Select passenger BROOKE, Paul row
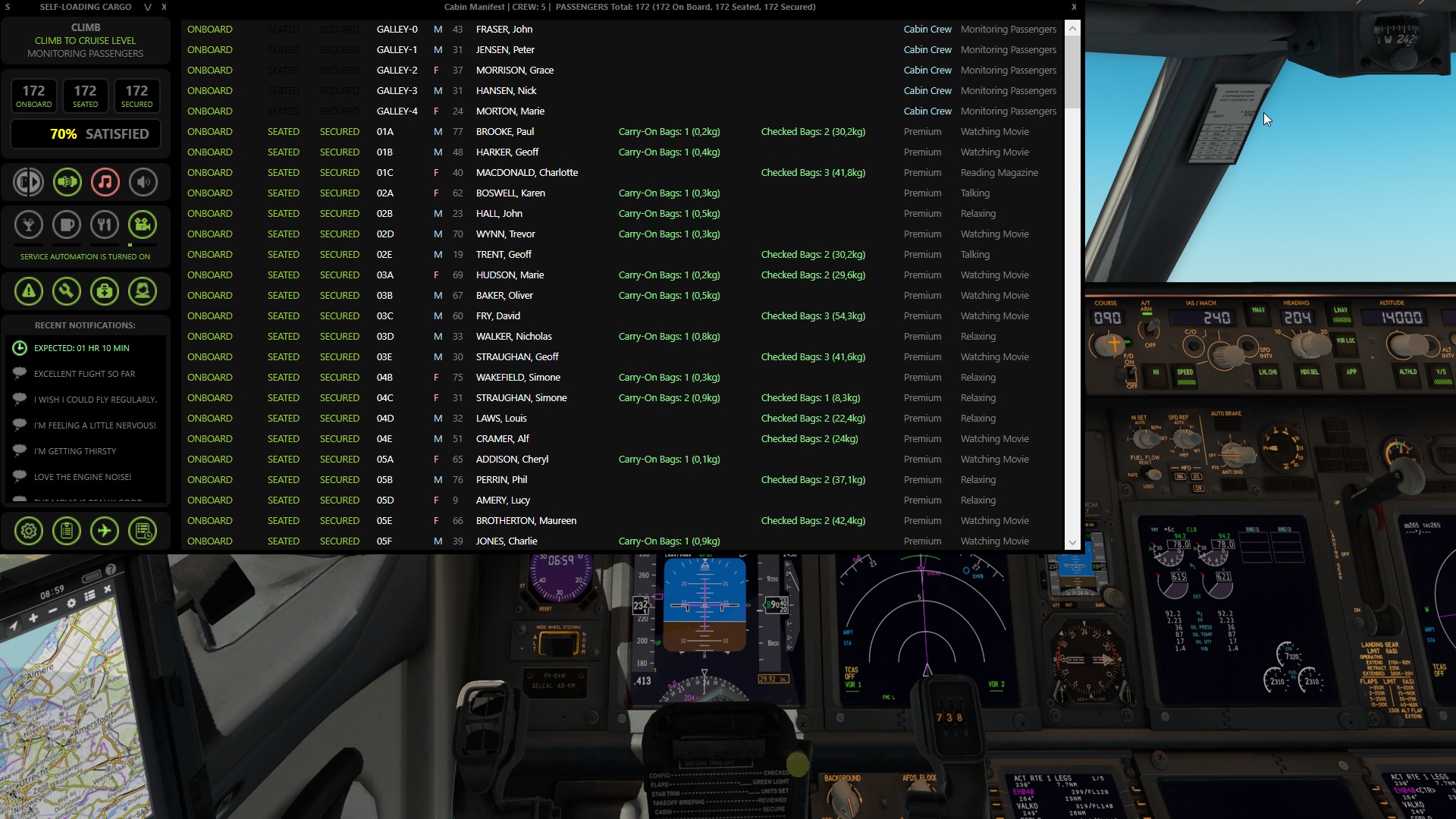Screen dimensions: 1456x819 click(x=505, y=132)
